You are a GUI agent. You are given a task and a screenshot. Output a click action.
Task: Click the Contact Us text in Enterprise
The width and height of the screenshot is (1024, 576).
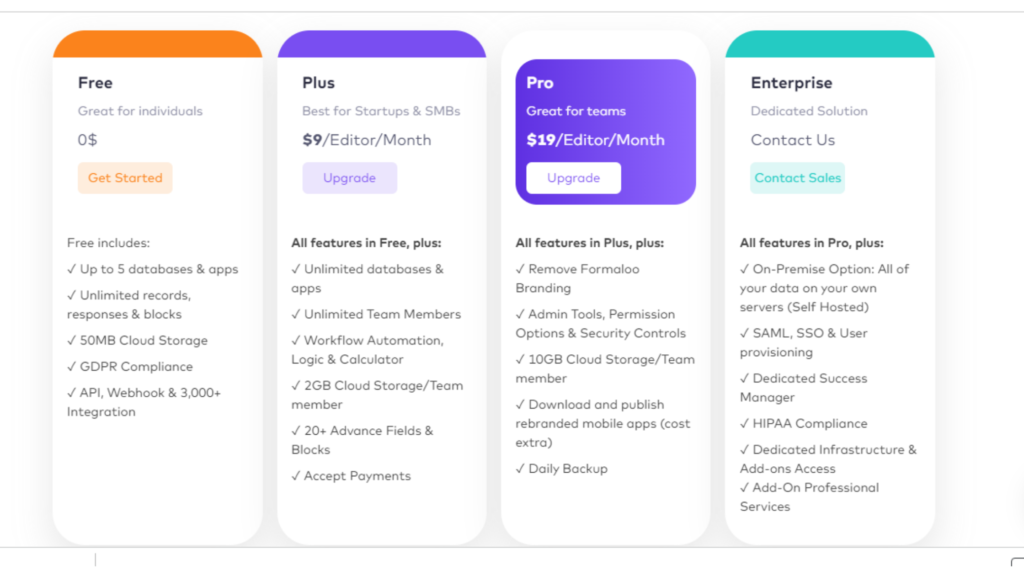coord(792,140)
